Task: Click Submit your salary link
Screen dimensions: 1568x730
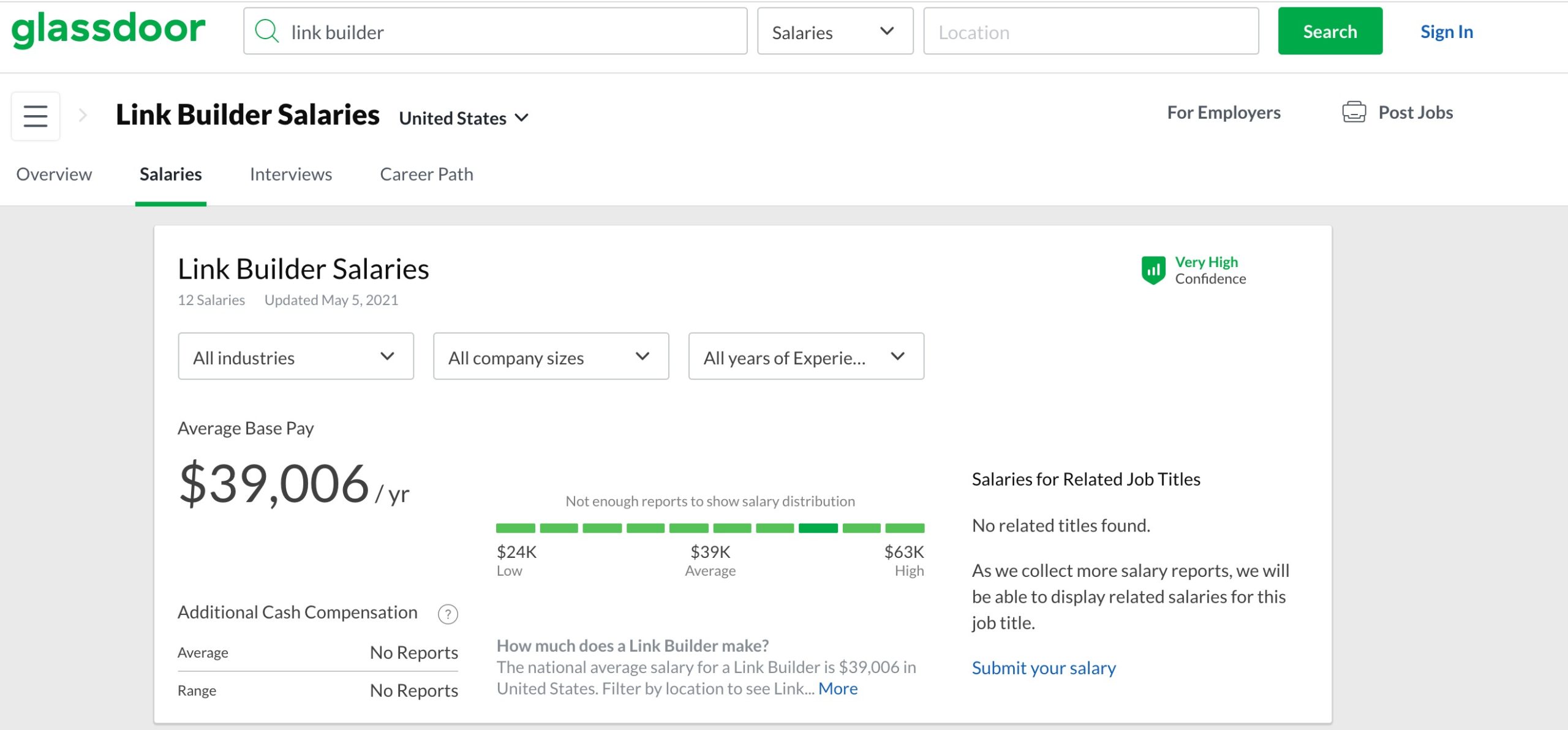Action: 1044,668
